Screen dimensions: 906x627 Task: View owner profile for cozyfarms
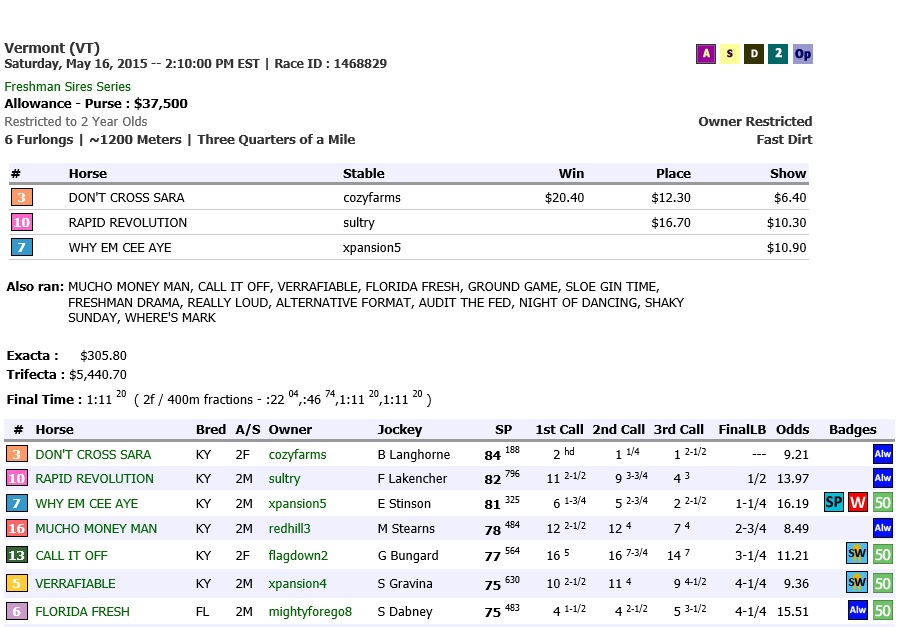click(297, 455)
